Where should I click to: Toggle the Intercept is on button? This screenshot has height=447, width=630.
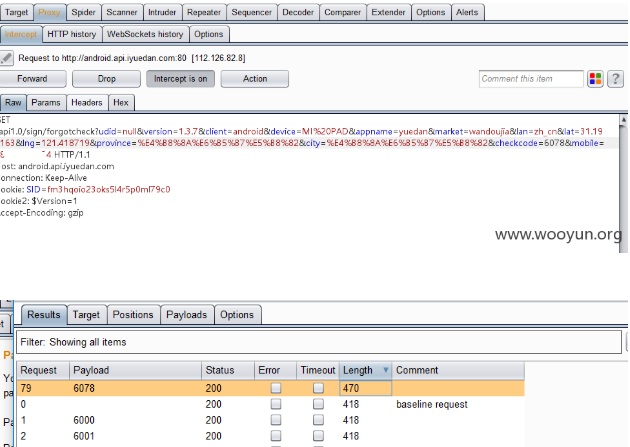[x=180, y=79]
